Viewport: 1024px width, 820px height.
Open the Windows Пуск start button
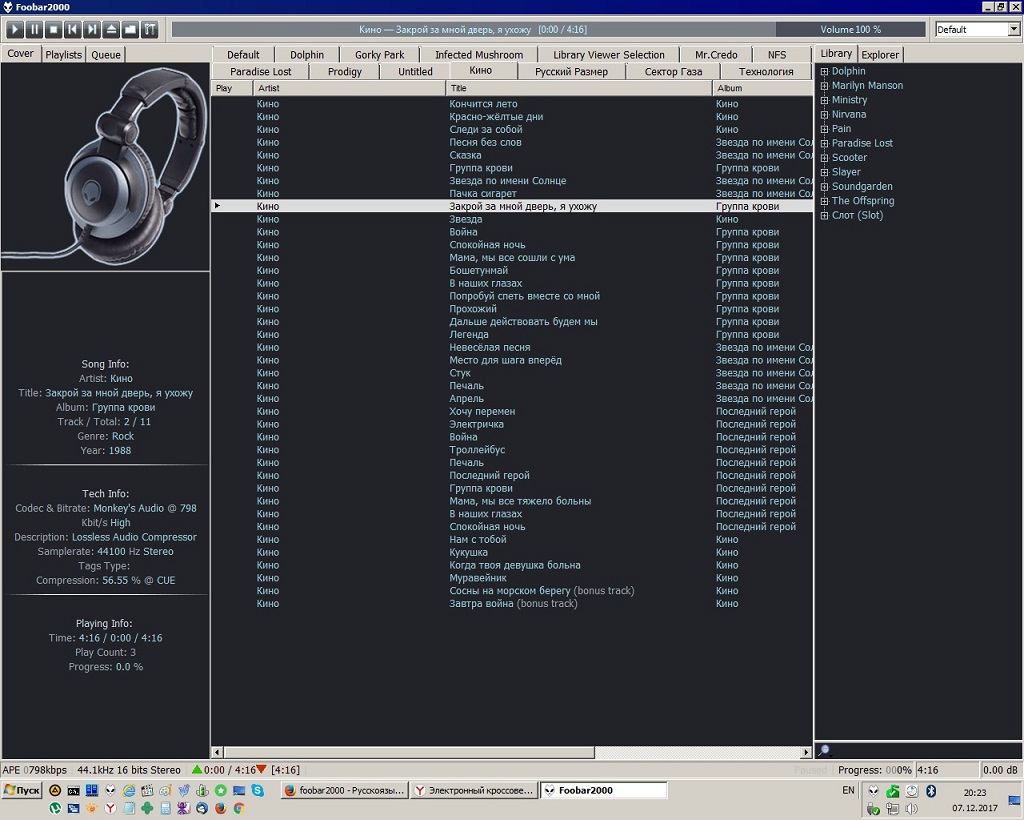pos(21,790)
